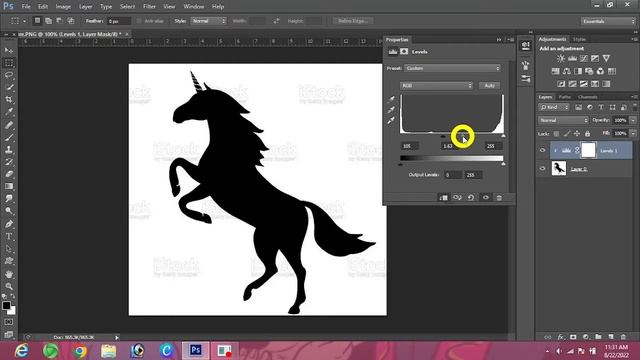Viewport: 640px width, 360px height.
Task: Pick the black point eyedropper in Levels
Action: point(391,99)
